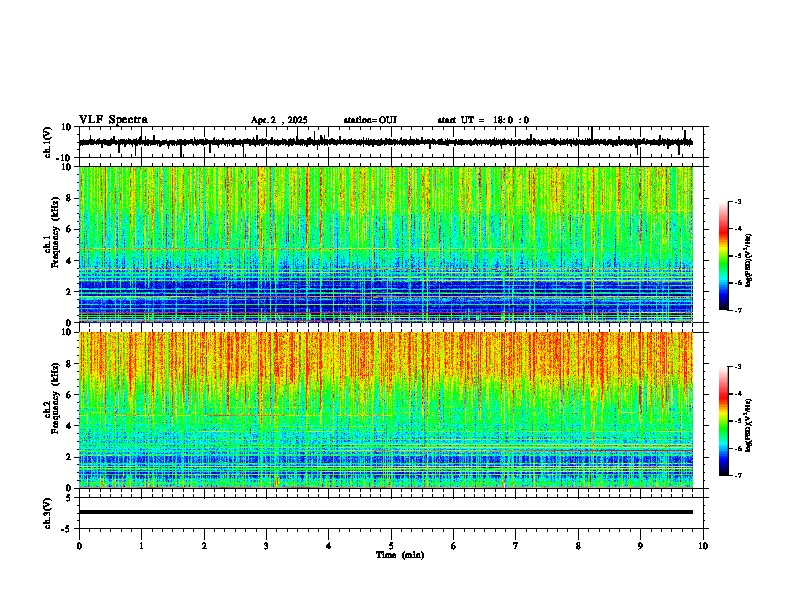Click the ch.3 flat voltage trace

(385, 512)
